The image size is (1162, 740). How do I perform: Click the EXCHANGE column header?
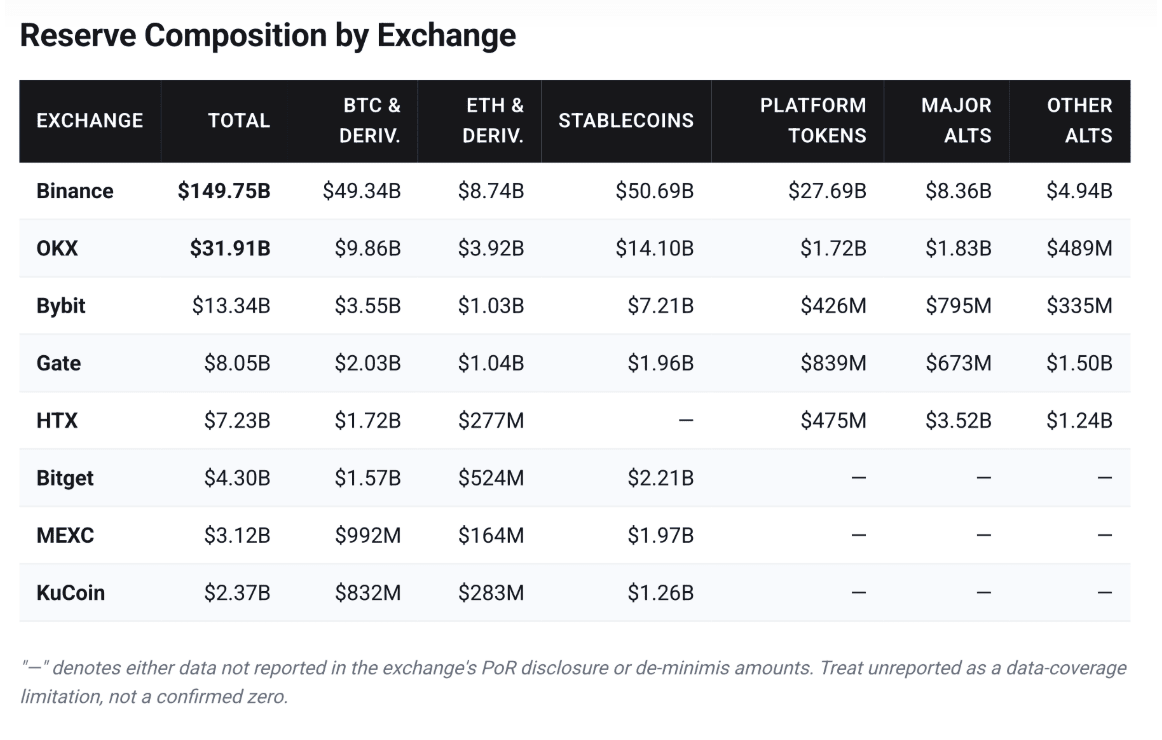(90, 121)
